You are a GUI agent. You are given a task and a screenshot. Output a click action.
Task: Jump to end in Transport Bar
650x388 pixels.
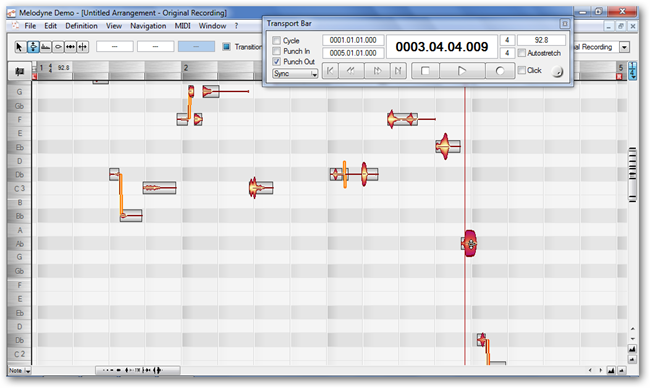[398, 71]
